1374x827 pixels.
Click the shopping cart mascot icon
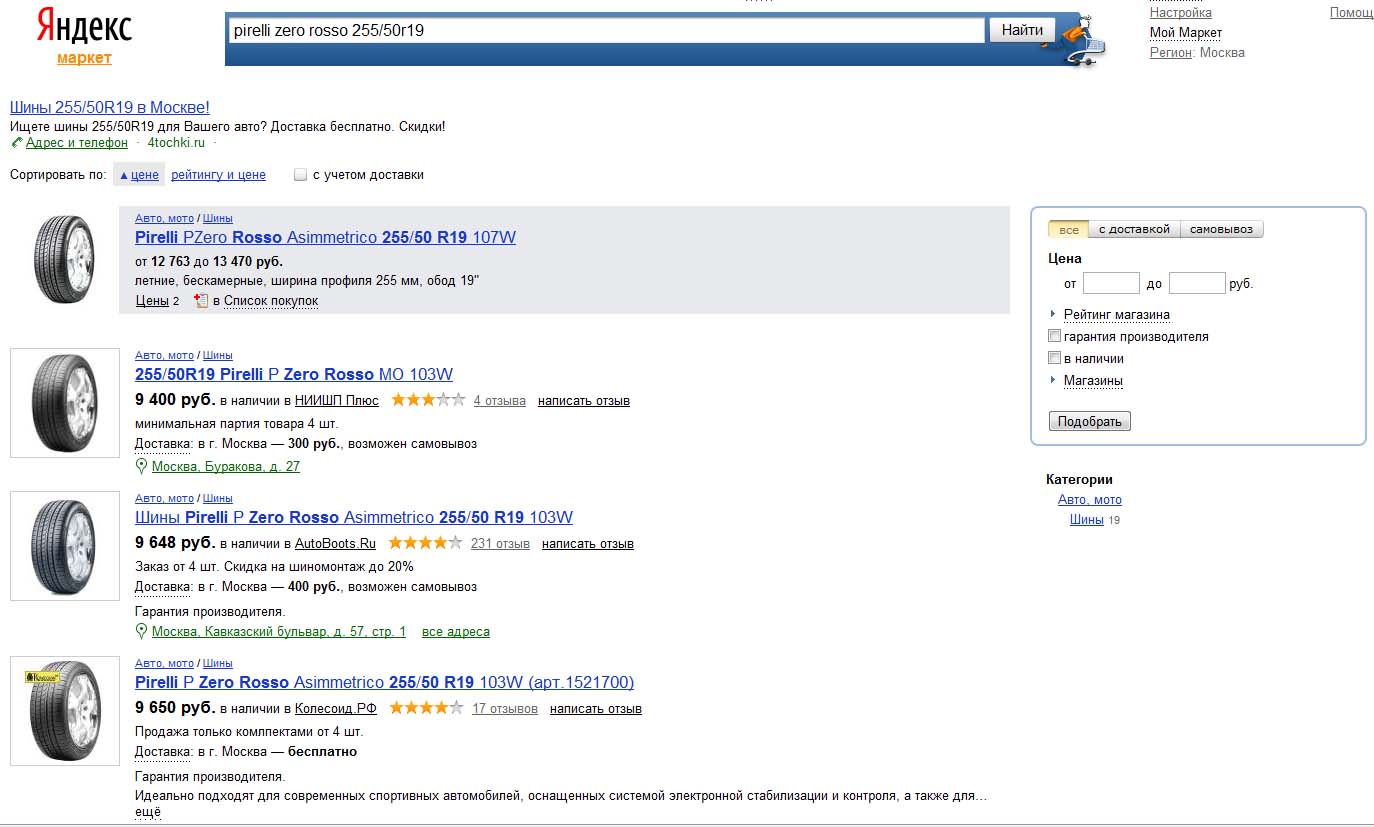coord(1082,40)
